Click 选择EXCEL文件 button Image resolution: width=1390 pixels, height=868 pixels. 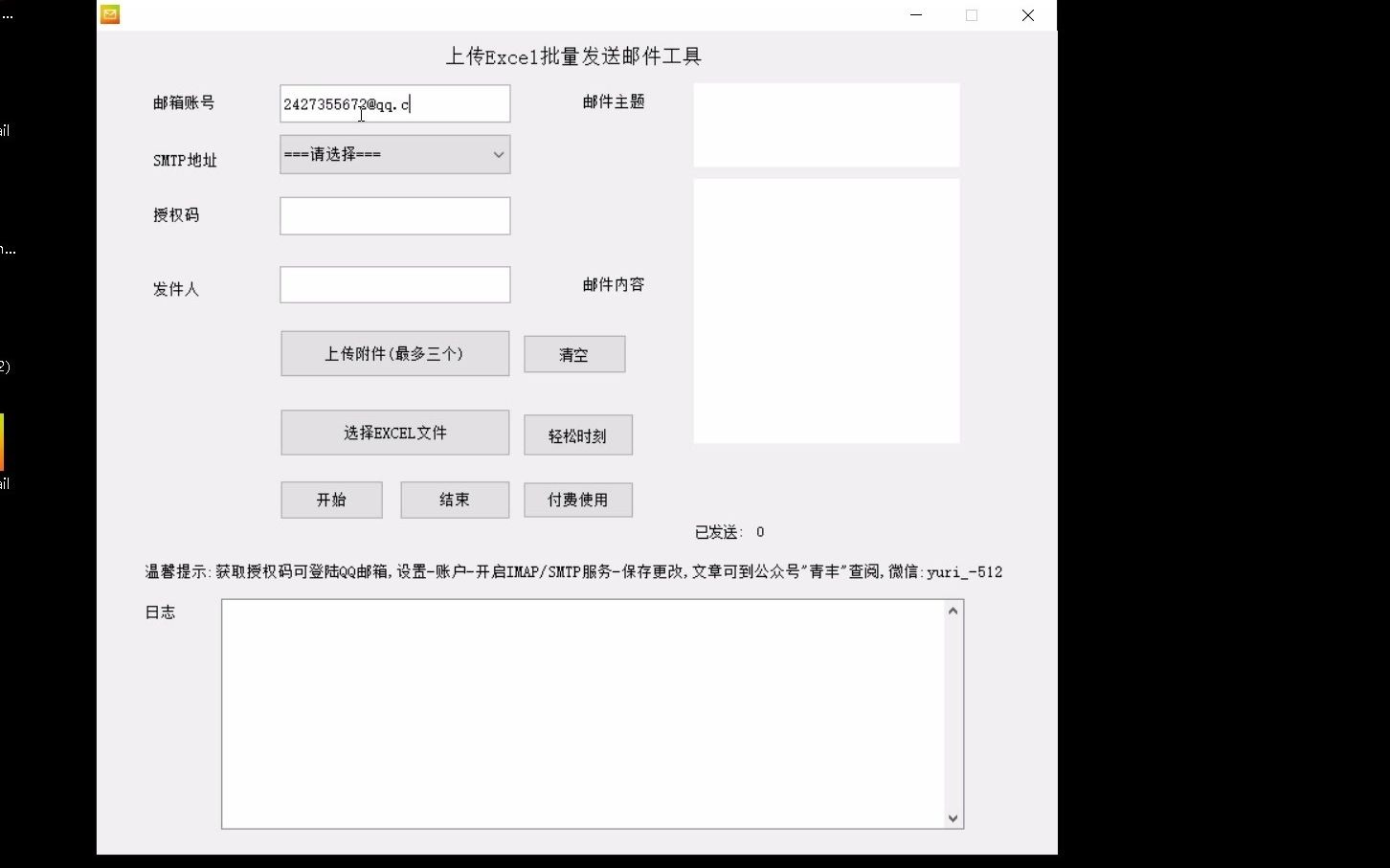tap(394, 433)
